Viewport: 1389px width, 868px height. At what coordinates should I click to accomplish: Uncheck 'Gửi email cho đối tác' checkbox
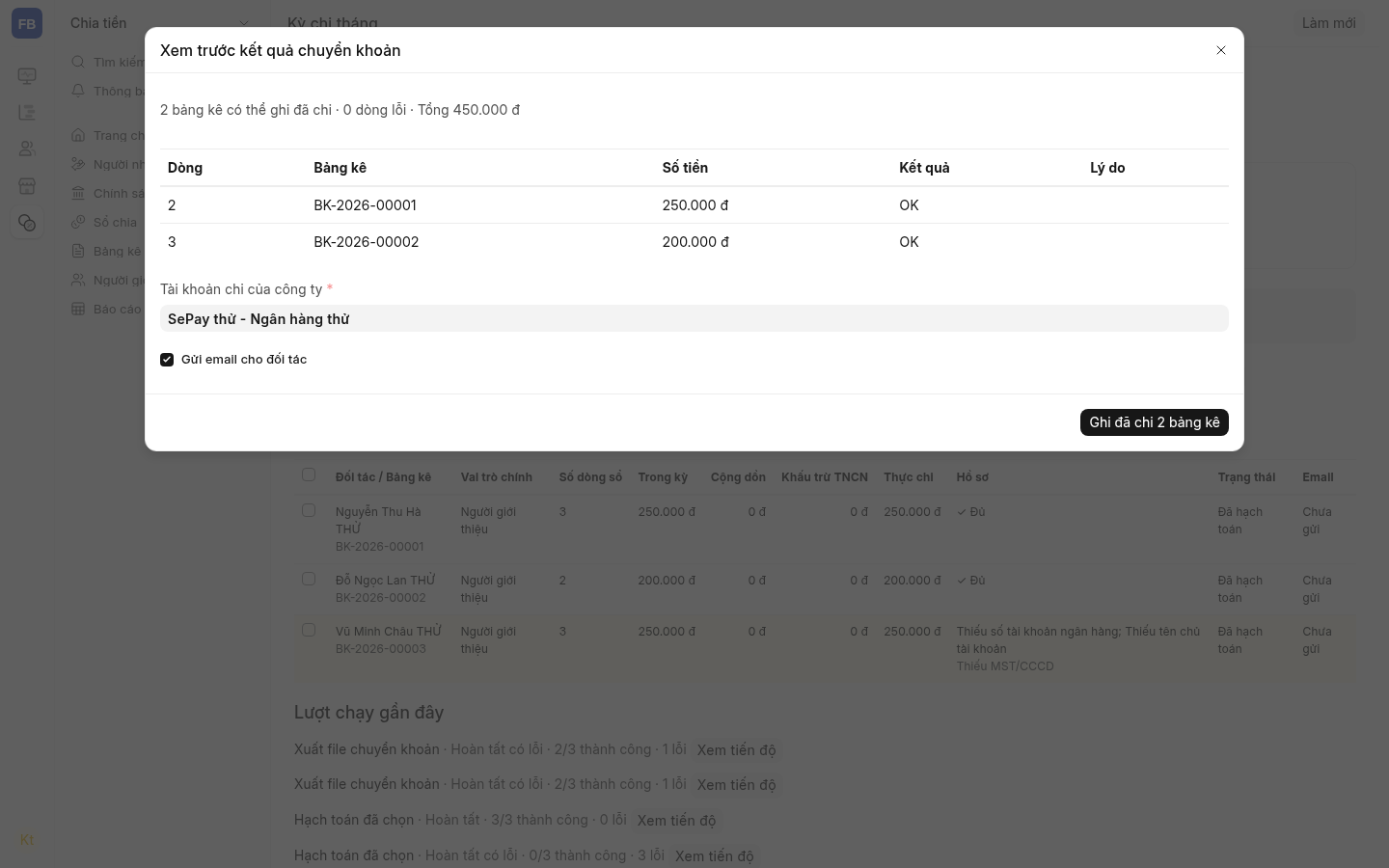[x=167, y=360]
